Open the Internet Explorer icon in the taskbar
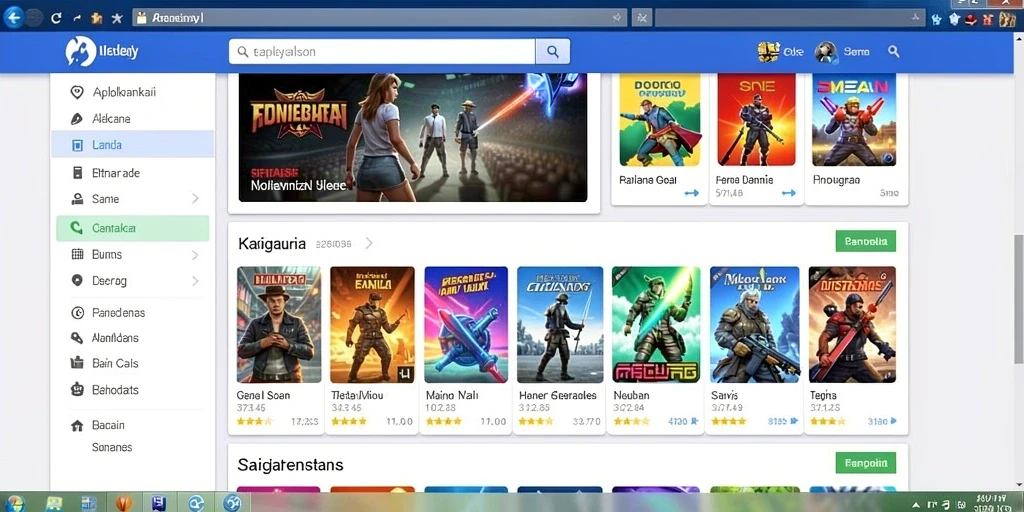 pyautogui.click(x=196, y=503)
